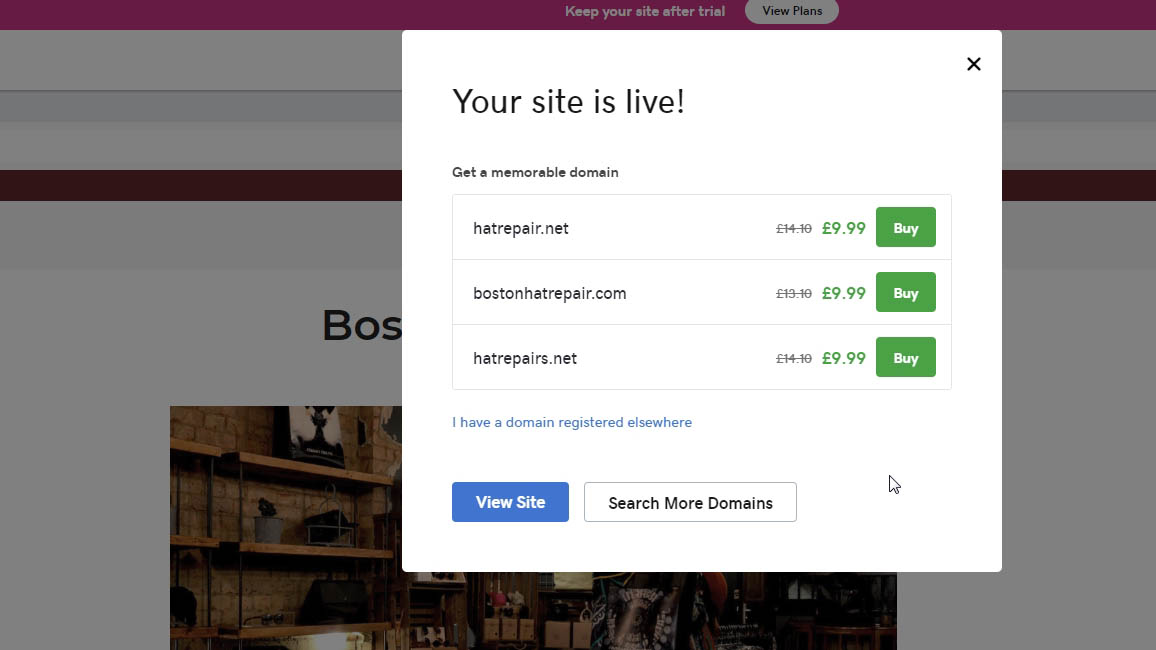Screen dimensions: 1156x650
Task: Click the crossed-out £13.10 price on bostonhatrepair.com
Action: click(792, 292)
